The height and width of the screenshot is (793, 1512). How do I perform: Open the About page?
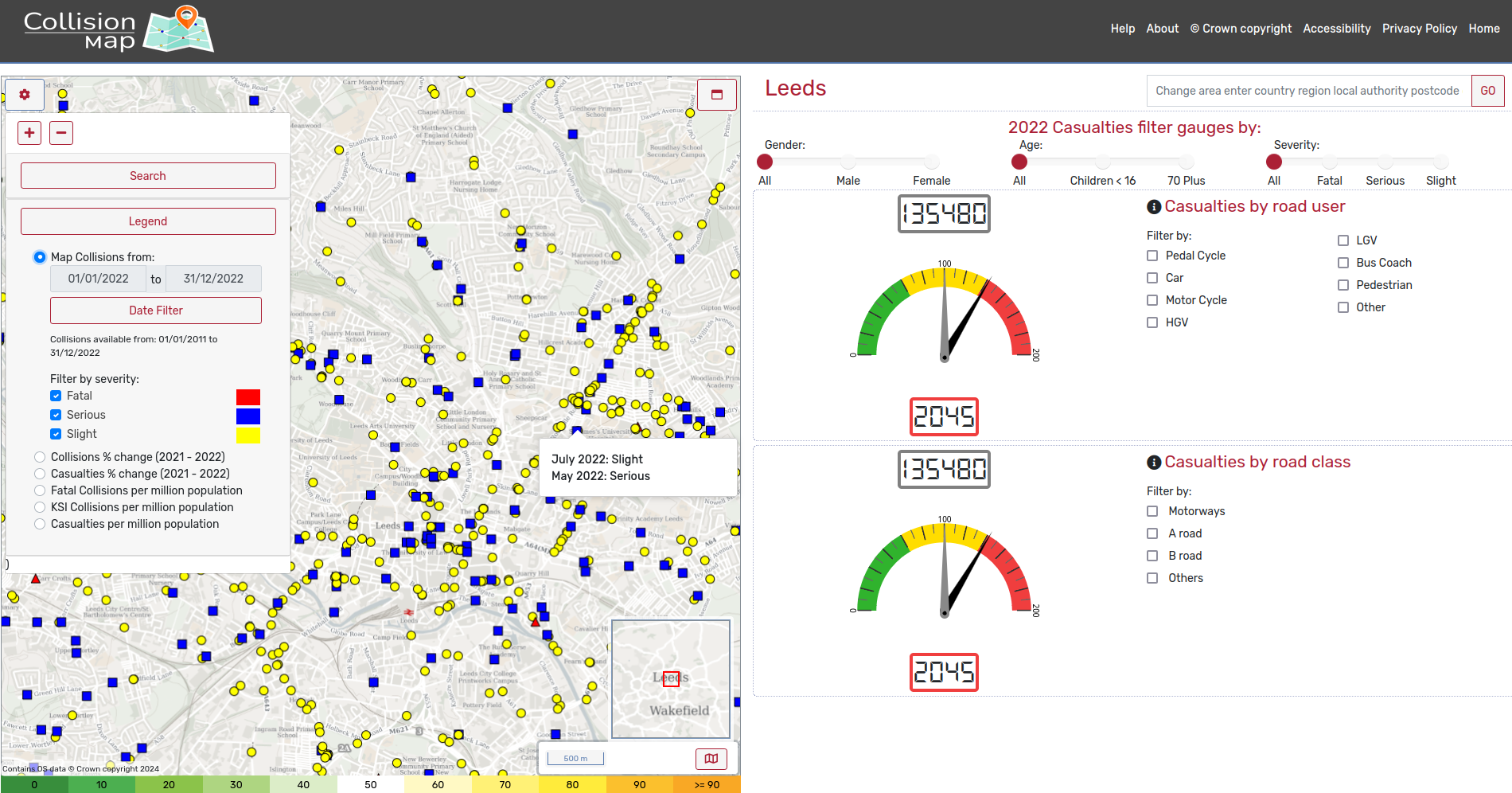click(x=1163, y=29)
